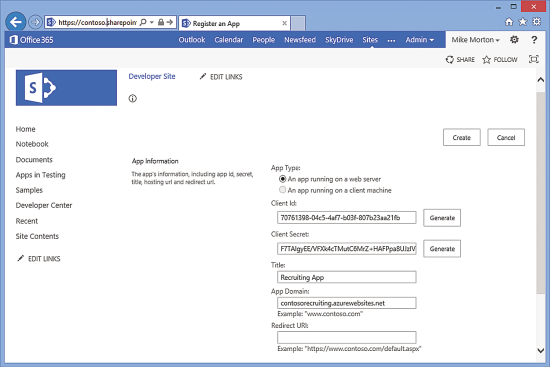
Task: Open Notebook in the sidebar
Action: click(32, 144)
